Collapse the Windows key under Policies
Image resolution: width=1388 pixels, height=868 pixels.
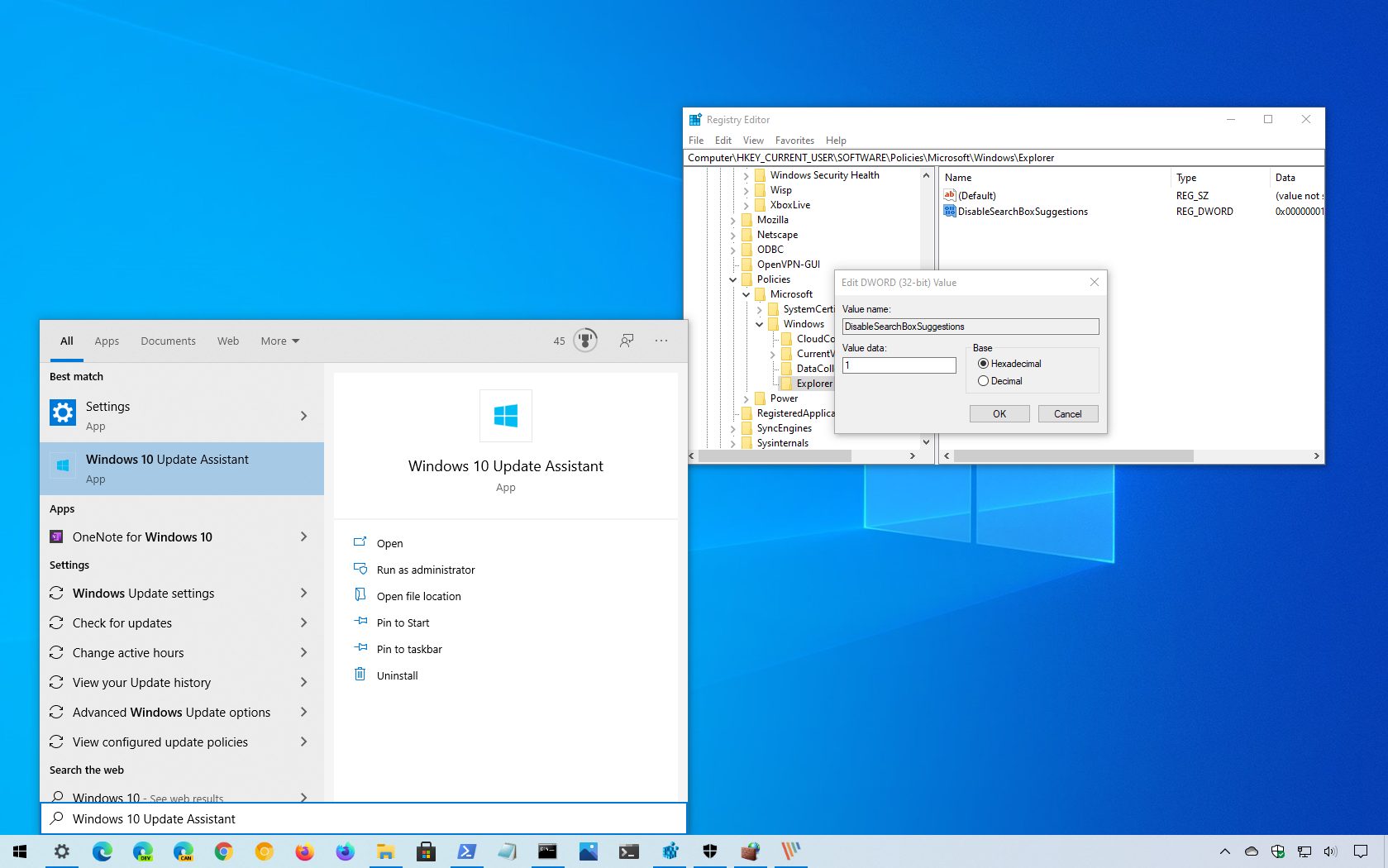tap(760, 324)
